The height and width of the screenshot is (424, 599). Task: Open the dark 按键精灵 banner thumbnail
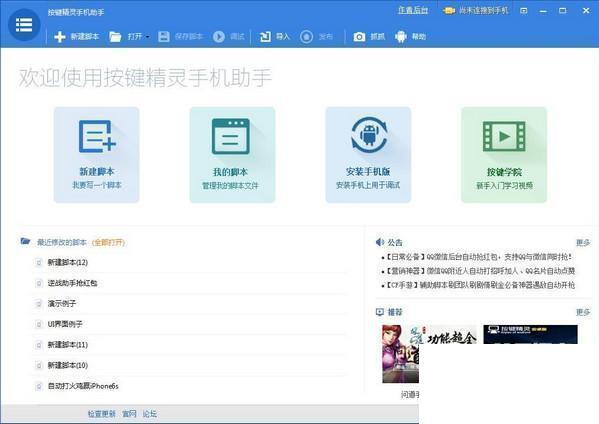[x=530, y=335]
